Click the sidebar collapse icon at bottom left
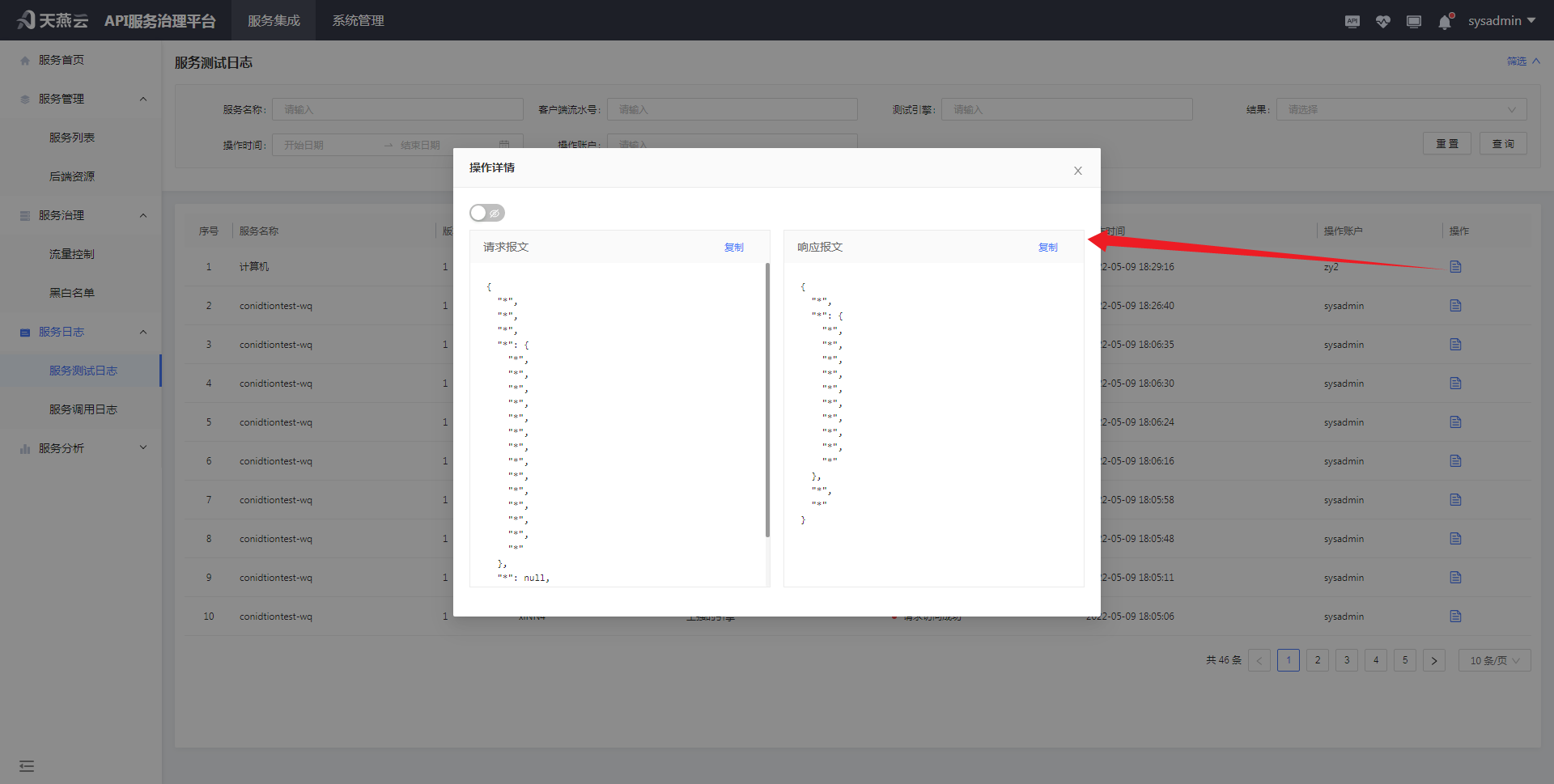 (x=27, y=765)
